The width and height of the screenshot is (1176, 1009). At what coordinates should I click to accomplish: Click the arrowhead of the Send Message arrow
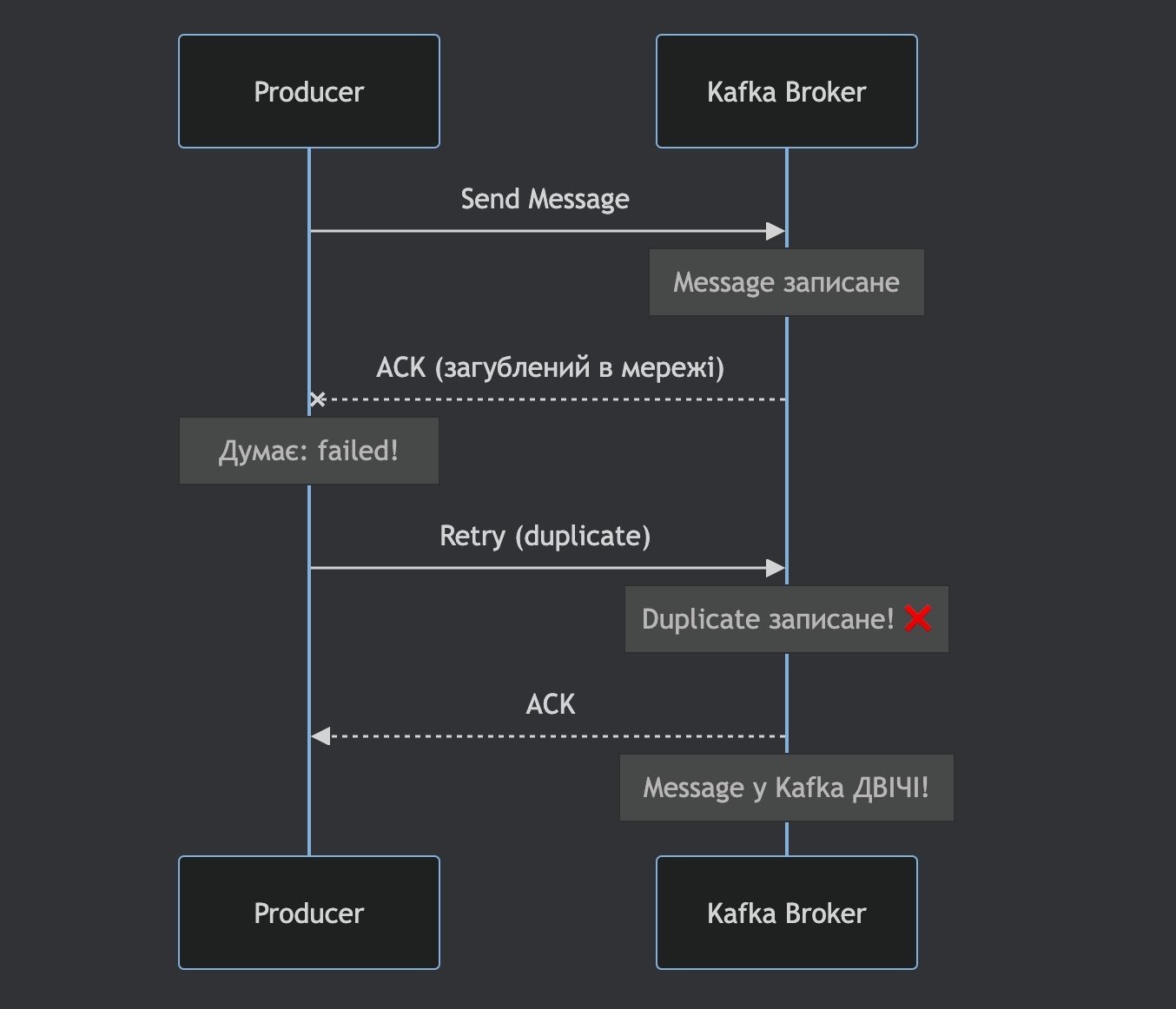click(776, 231)
